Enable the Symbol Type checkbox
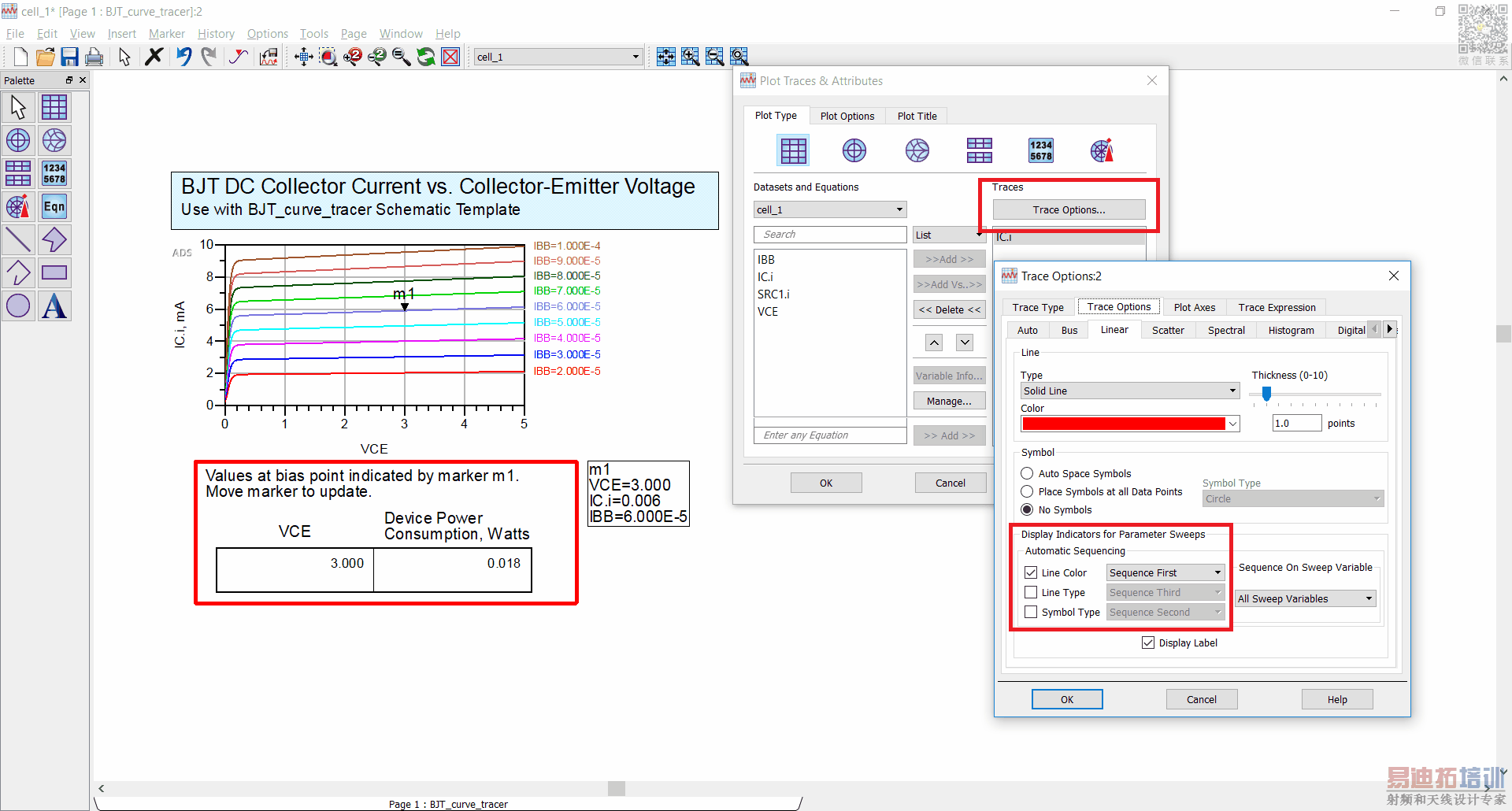 click(x=1031, y=612)
